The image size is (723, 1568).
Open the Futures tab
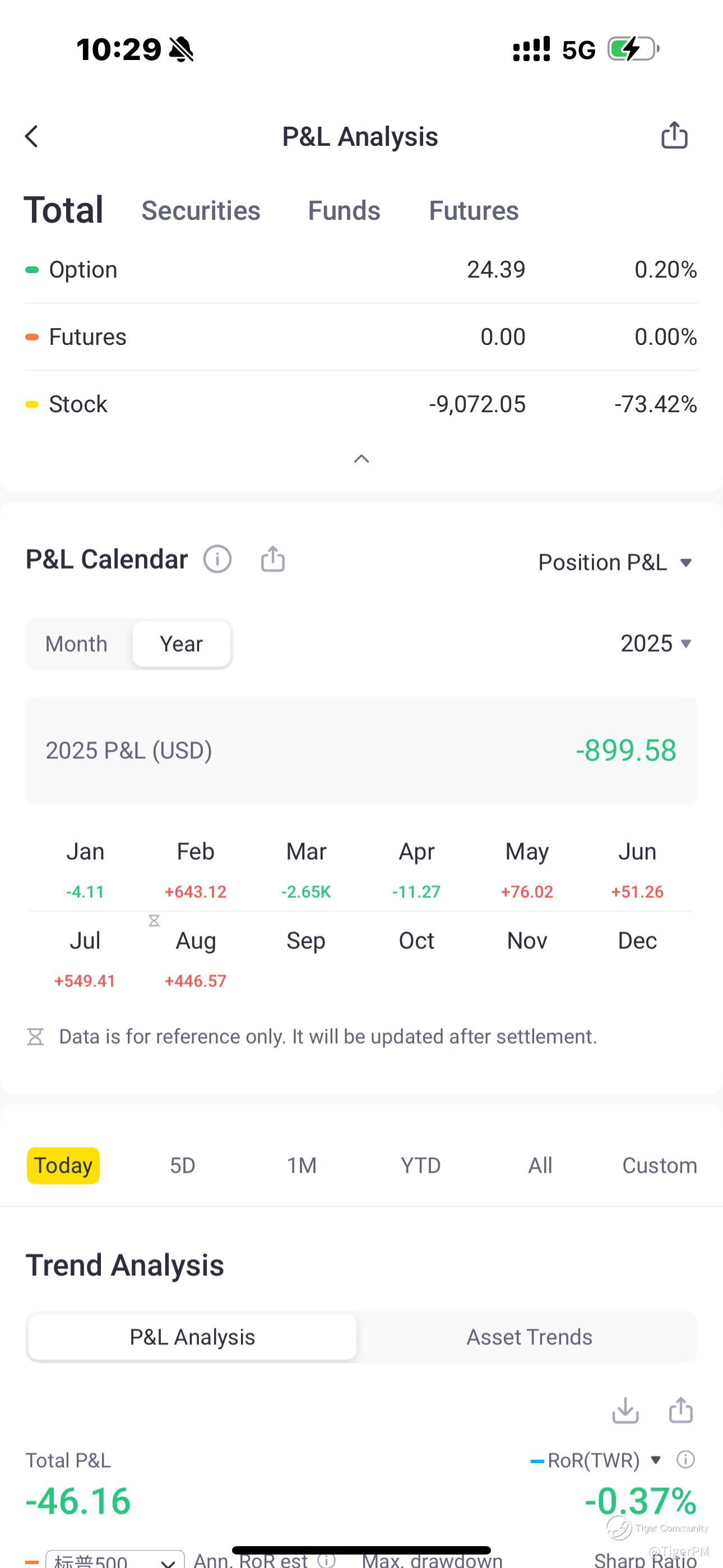[474, 211]
